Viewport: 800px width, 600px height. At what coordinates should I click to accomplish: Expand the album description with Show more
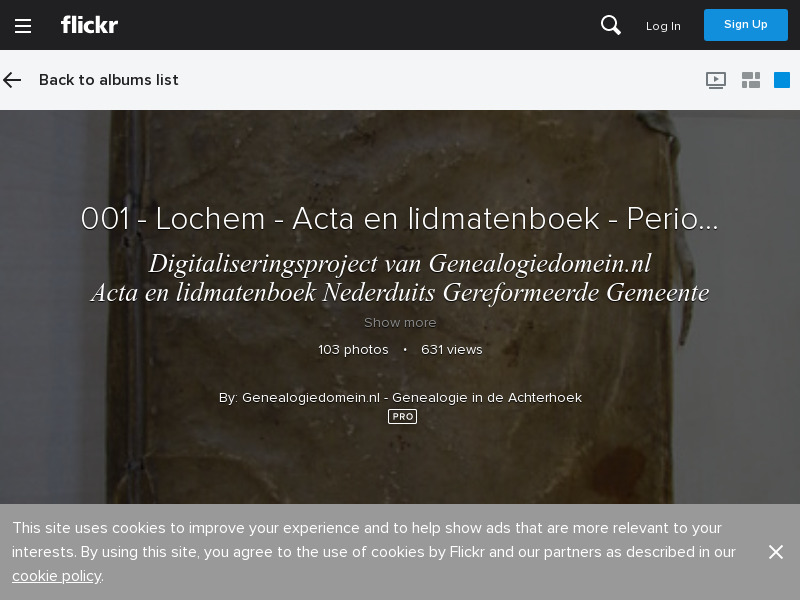coord(400,322)
